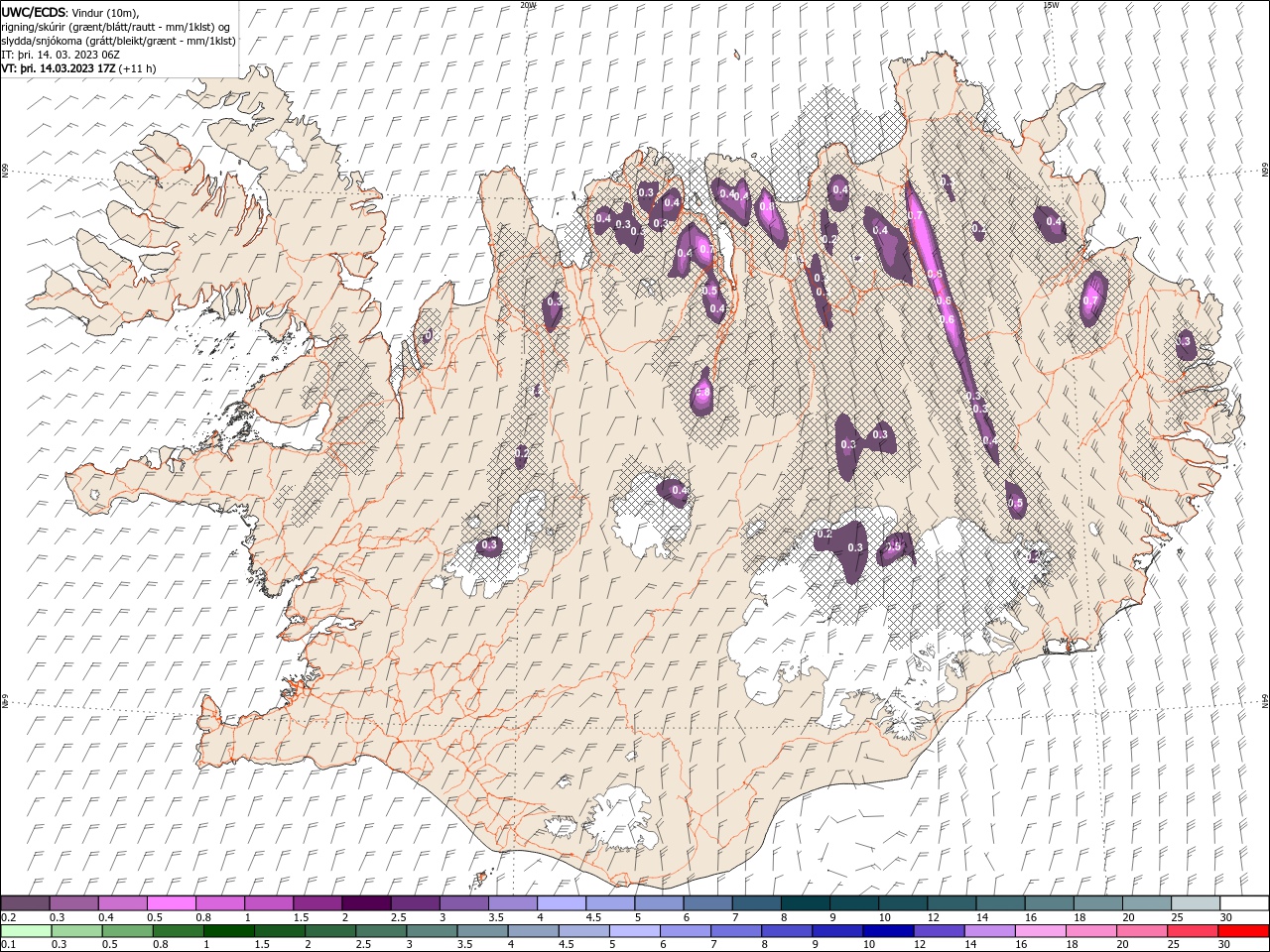Image resolution: width=1270 pixels, height=952 pixels.
Task: Click the upper legend swatch between 10 and 12
Action: tap(902, 903)
